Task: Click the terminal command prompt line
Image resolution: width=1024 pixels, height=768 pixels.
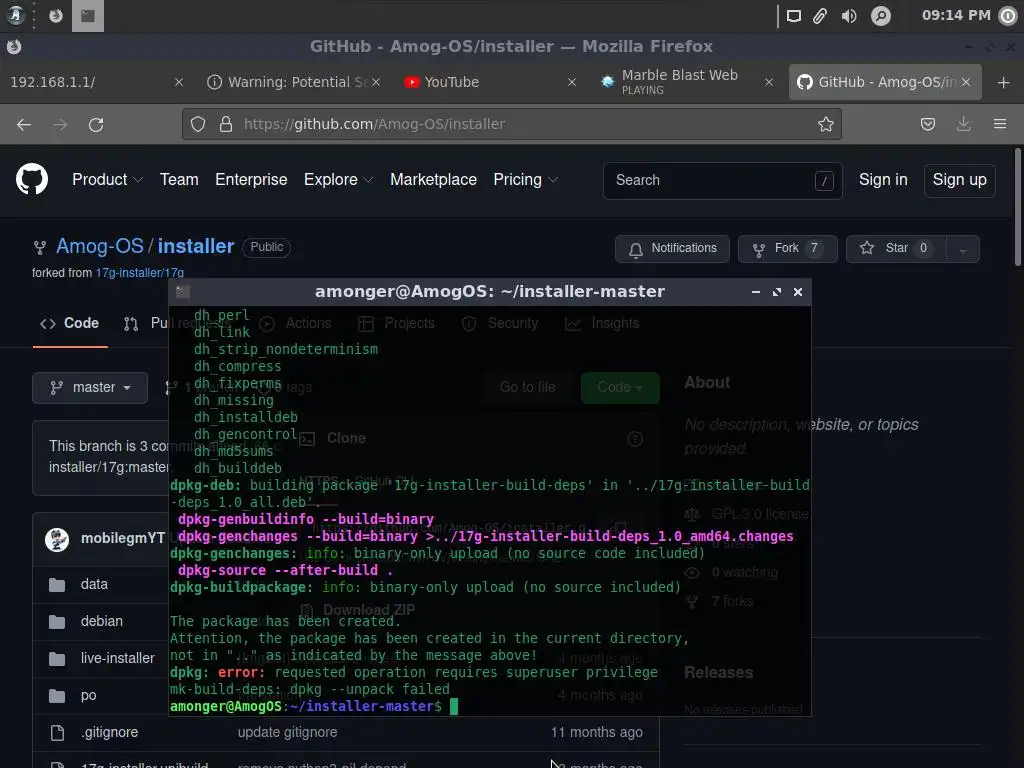Action: point(313,707)
